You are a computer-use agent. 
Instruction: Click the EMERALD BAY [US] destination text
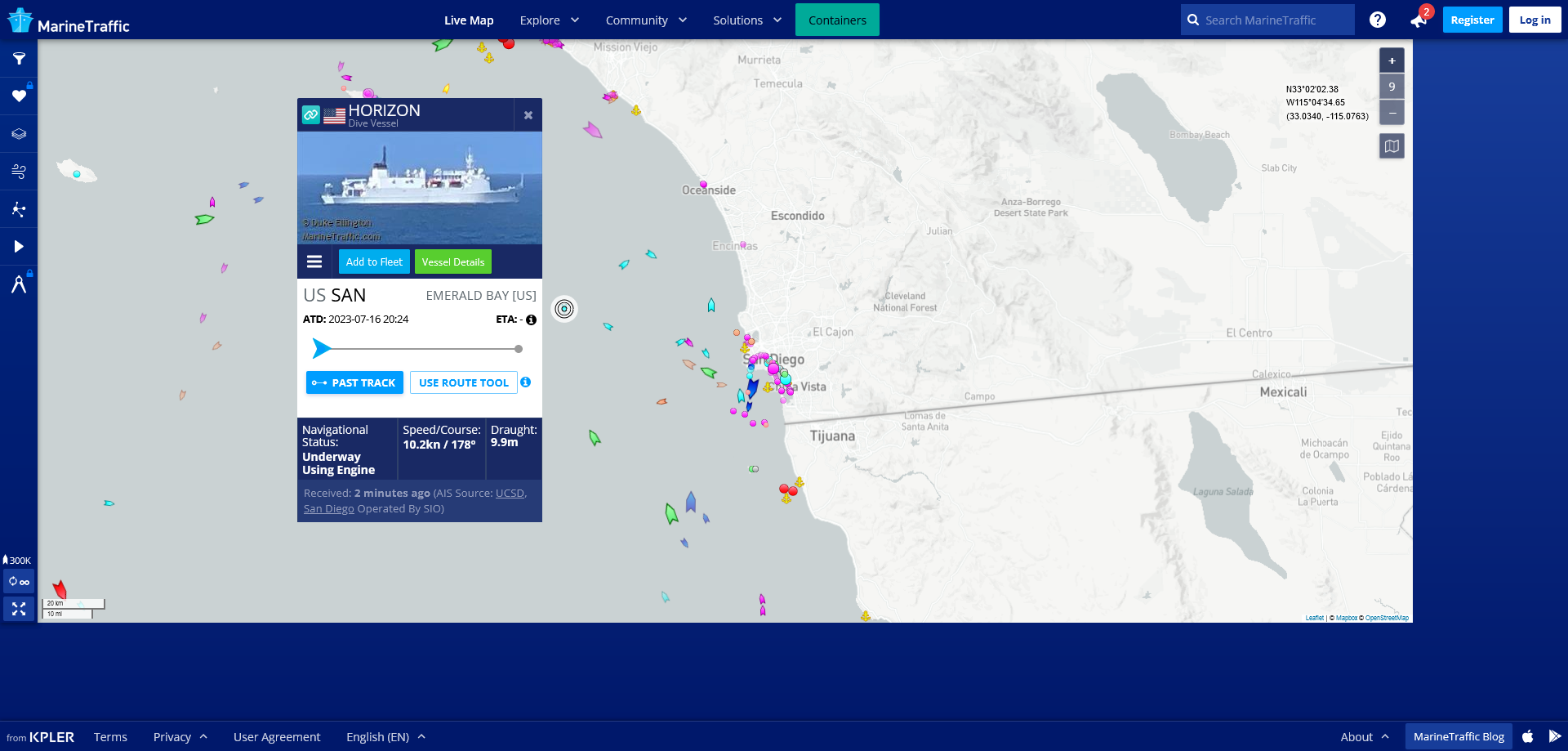click(481, 296)
